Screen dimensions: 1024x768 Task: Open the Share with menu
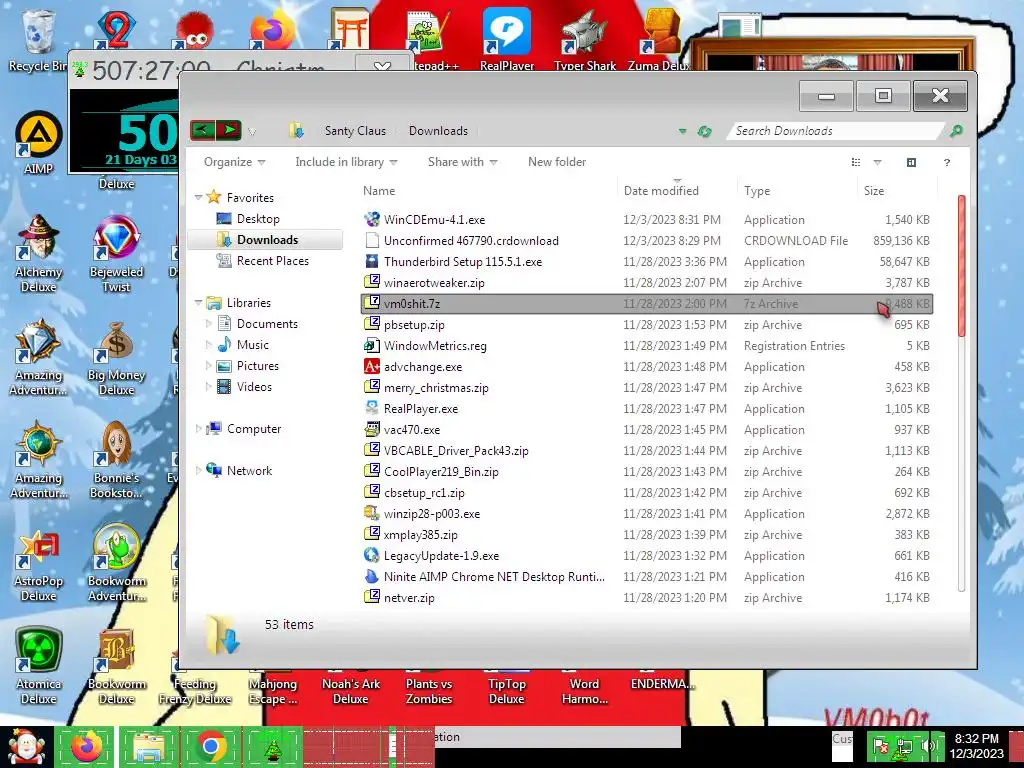pyautogui.click(x=462, y=162)
